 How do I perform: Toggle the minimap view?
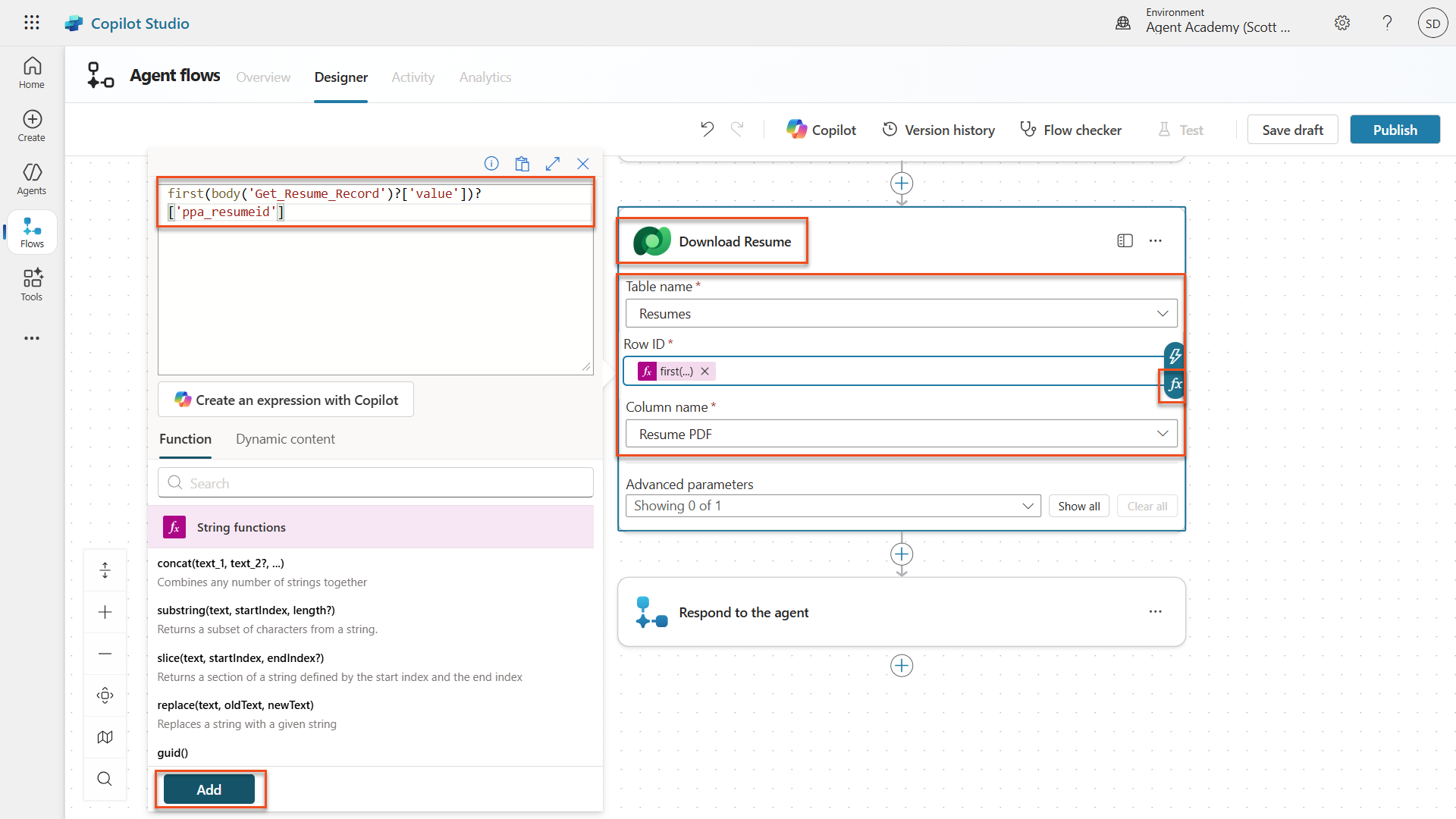105,737
